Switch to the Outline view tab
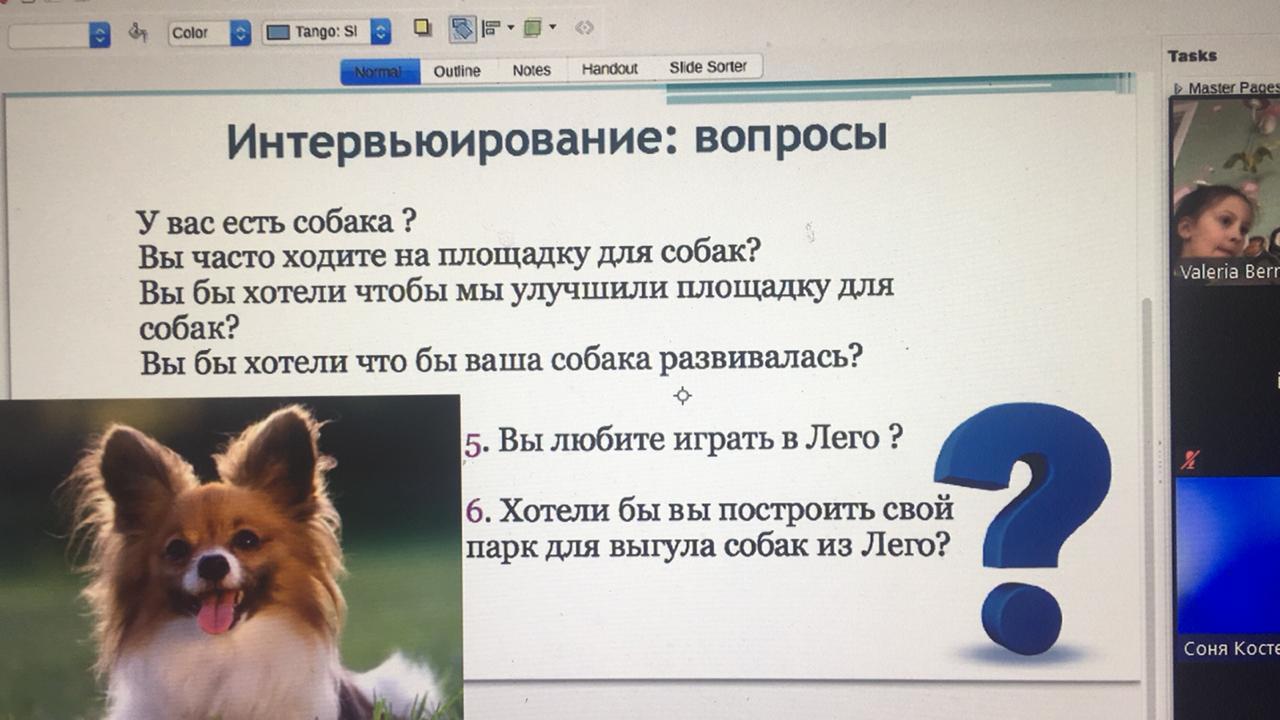 457,71
